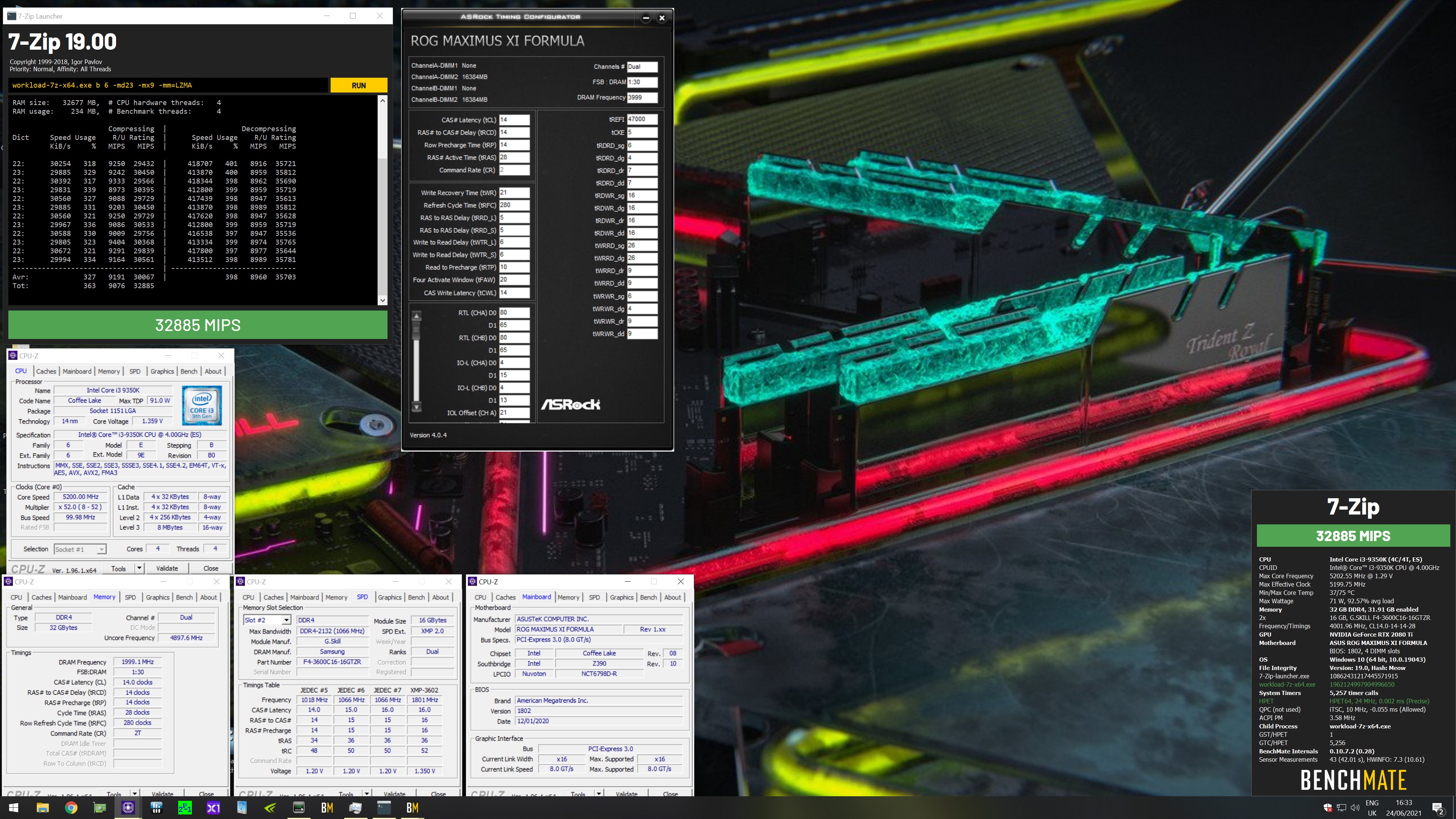Open the Mainboard tab in the SPD window
Screen dimensions: 1456x819
(x=304, y=598)
